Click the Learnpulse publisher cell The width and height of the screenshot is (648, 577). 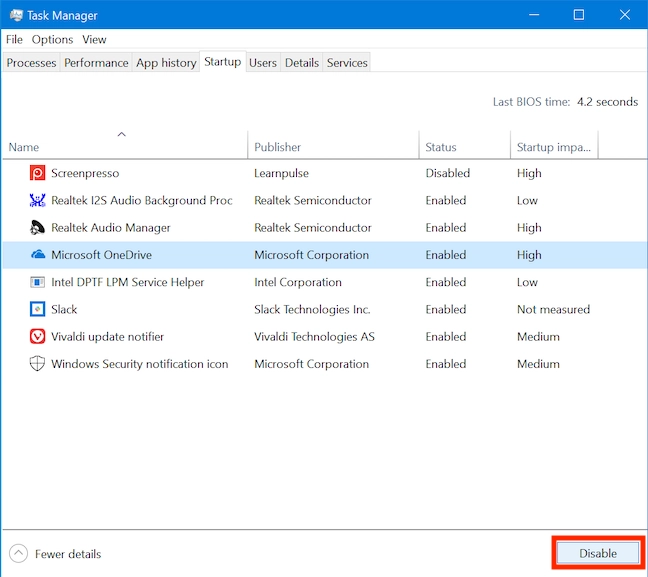coord(281,173)
